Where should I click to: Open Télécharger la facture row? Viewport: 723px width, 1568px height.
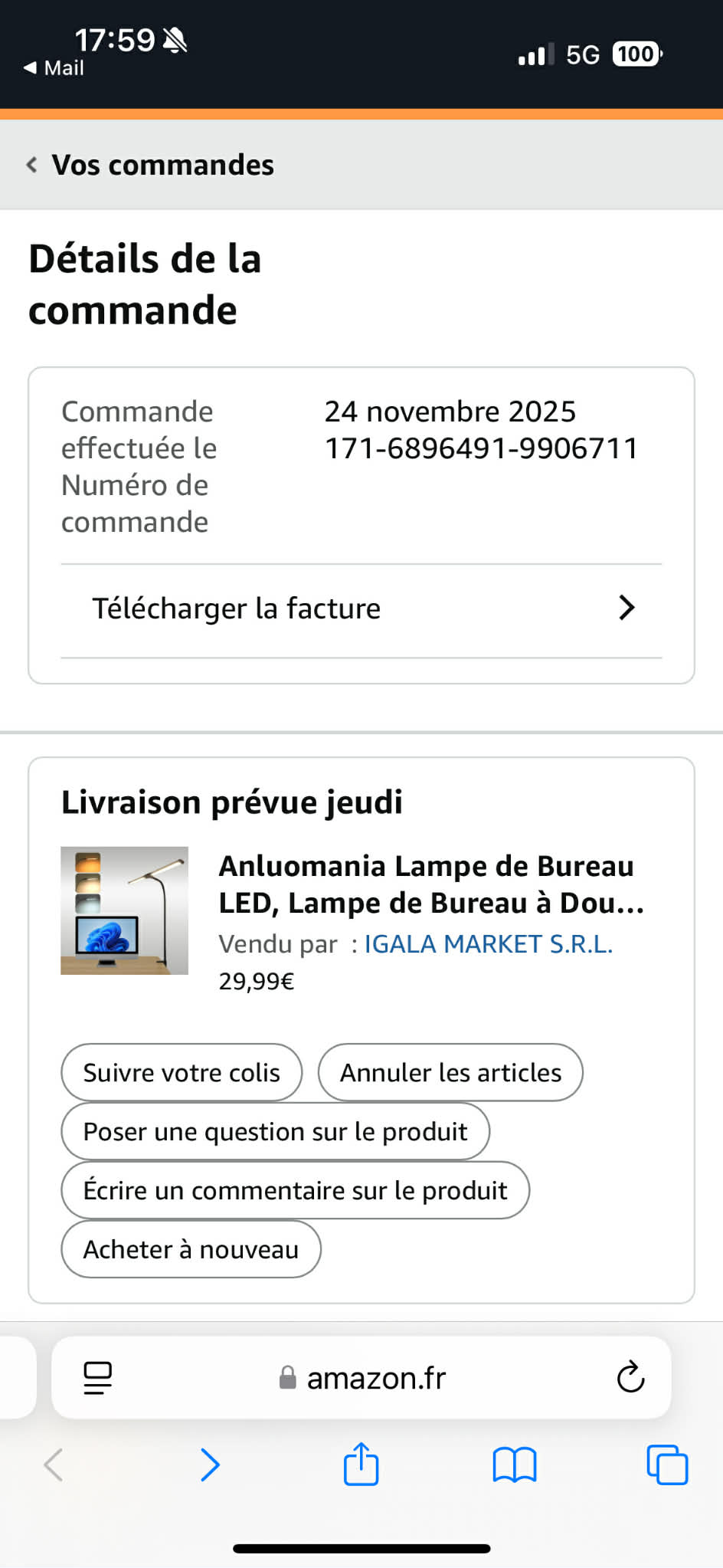pos(236,609)
